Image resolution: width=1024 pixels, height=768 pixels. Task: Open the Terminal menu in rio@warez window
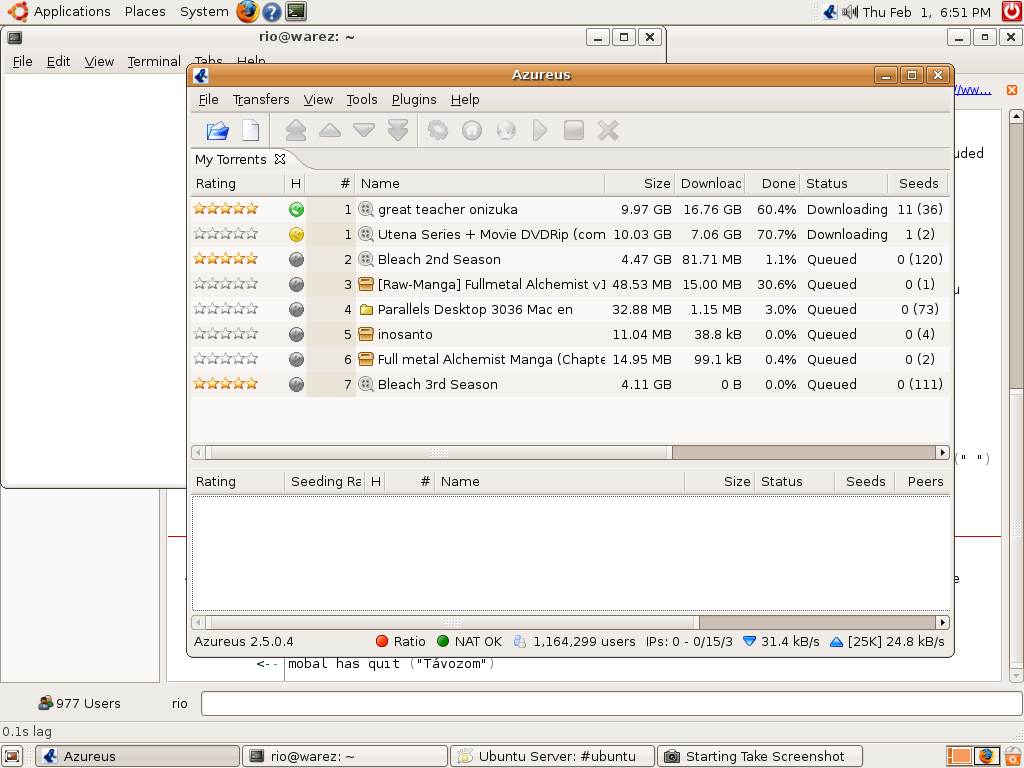coord(154,61)
